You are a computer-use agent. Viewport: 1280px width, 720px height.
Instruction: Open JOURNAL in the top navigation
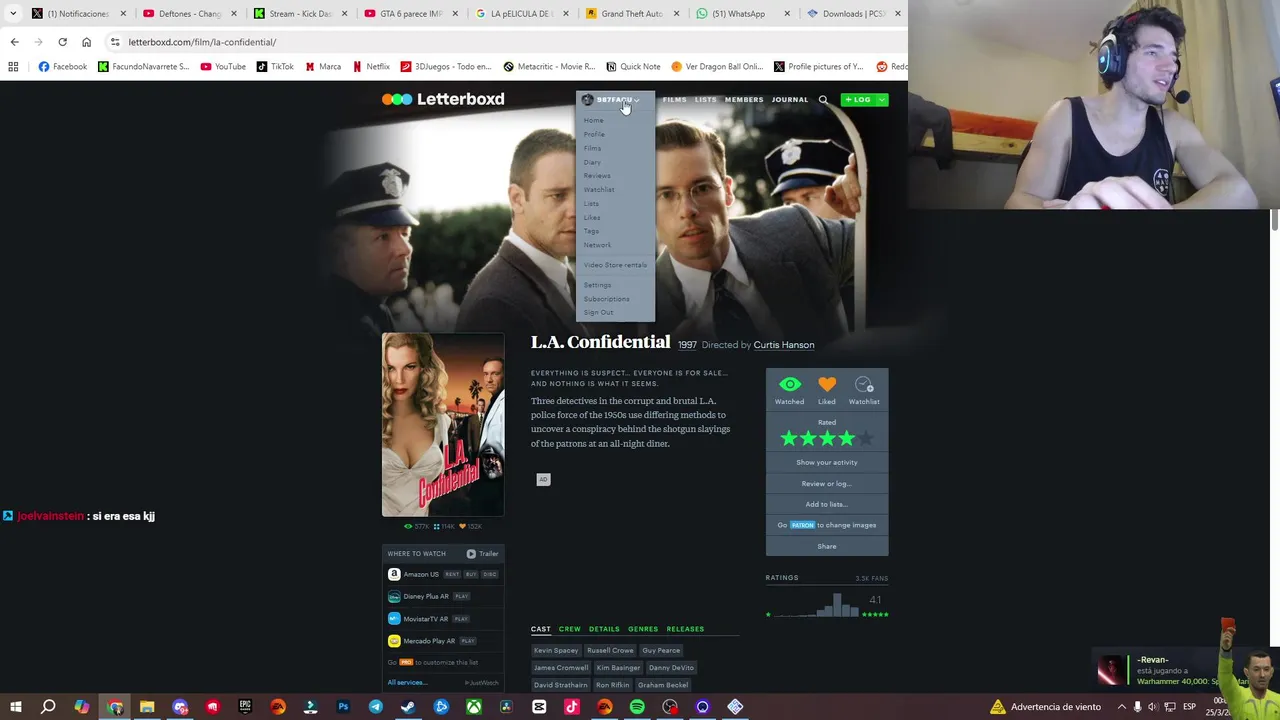coord(790,100)
